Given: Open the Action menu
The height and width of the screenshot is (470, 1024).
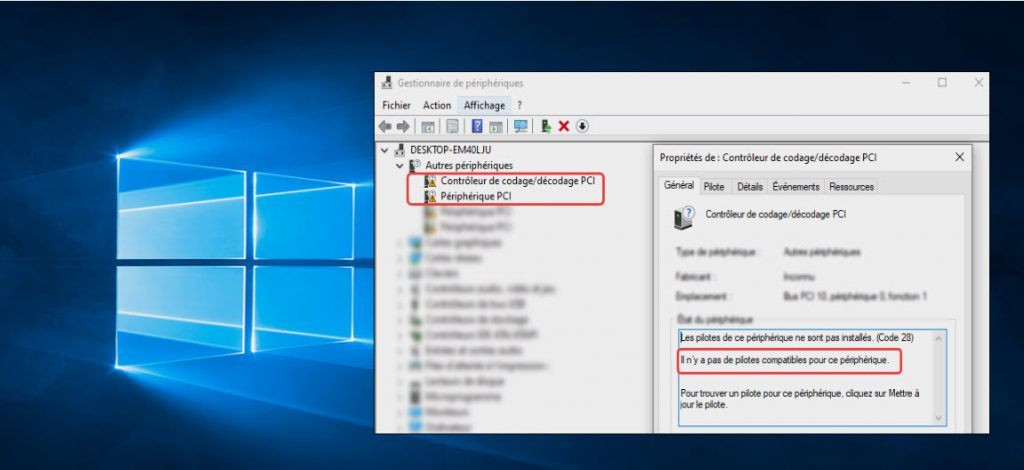Looking at the screenshot, I should pyautogui.click(x=437, y=105).
